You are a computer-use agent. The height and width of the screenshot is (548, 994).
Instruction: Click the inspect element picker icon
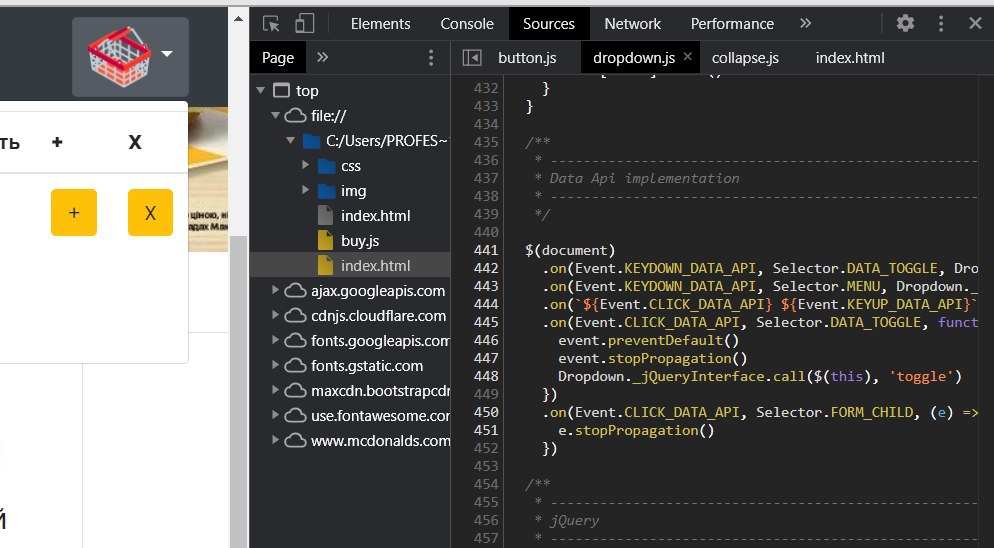coord(271,23)
